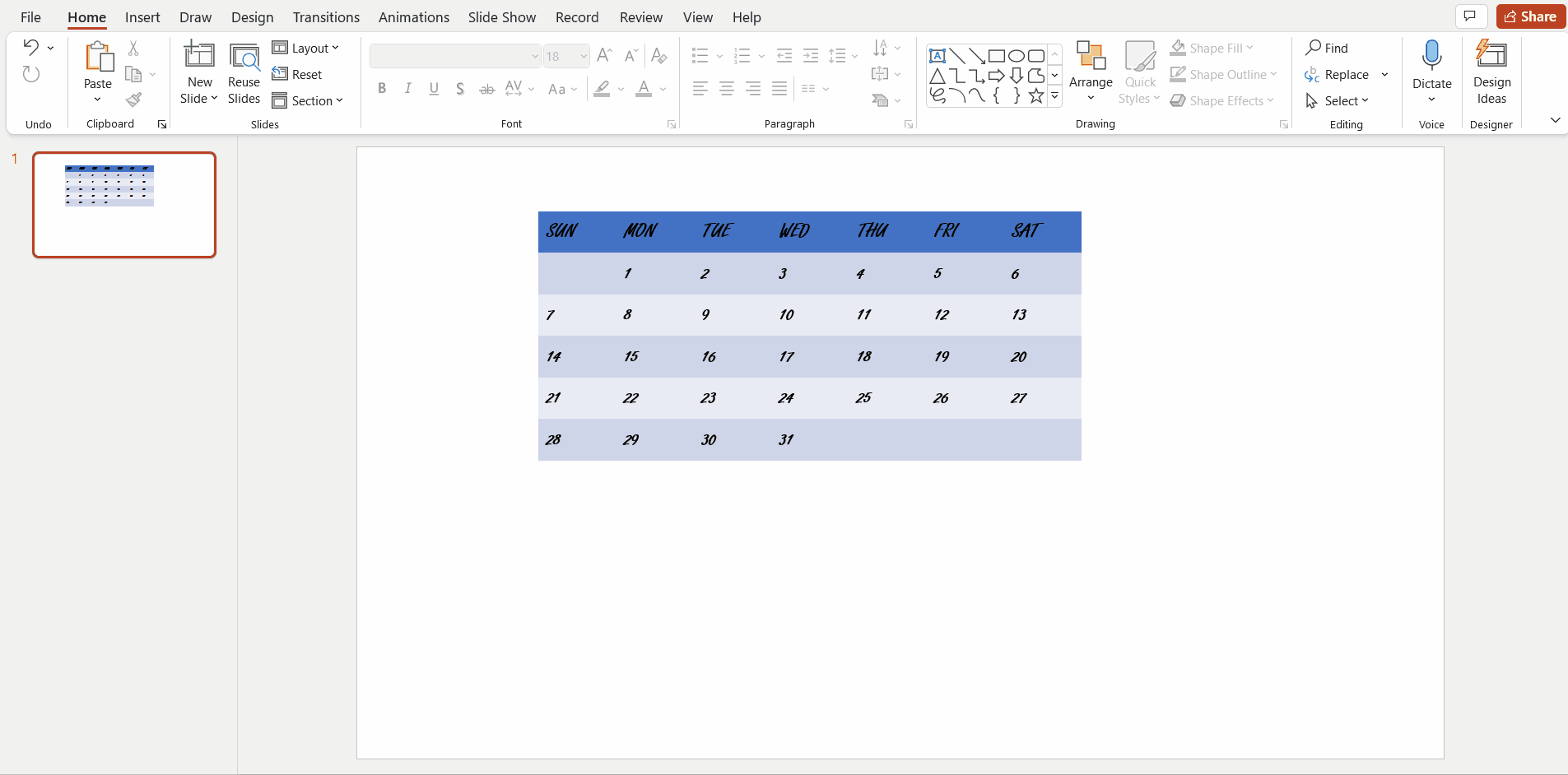Open the font size dropdown
Image resolution: width=1568 pixels, height=775 pixels.
point(583,56)
